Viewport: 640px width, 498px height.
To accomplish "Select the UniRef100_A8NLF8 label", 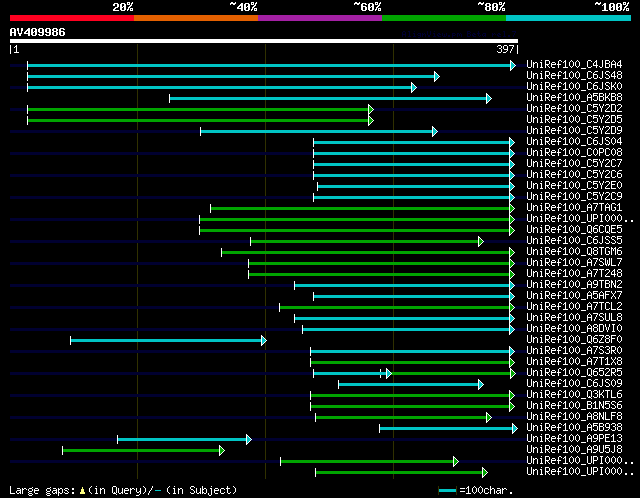I will point(574,417).
